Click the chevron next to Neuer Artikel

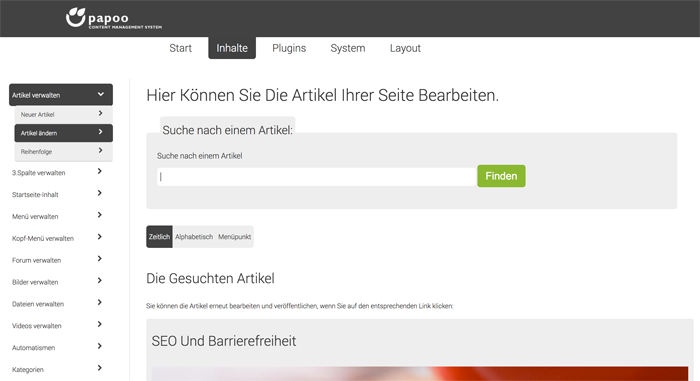[x=100, y=113]
